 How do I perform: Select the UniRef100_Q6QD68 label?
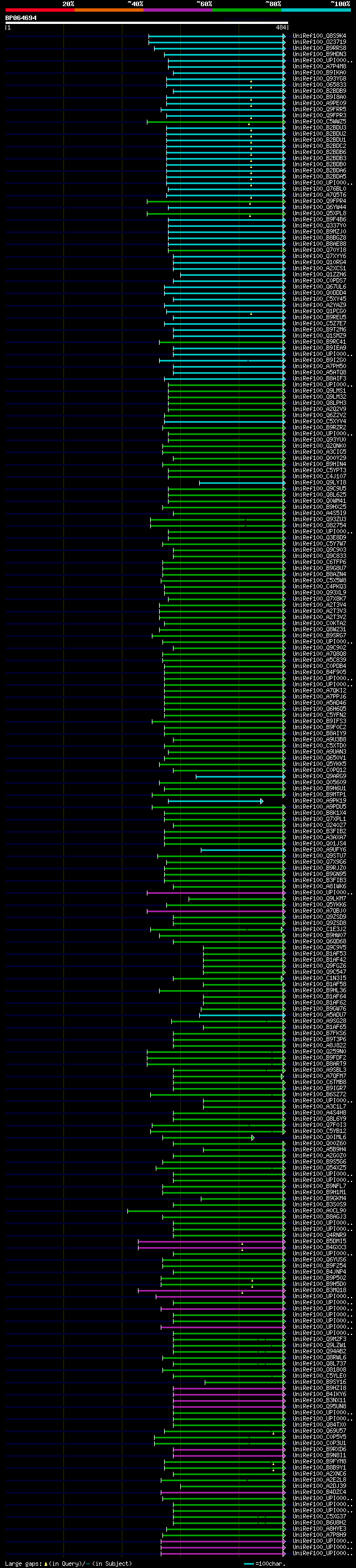tap(319, 942)
